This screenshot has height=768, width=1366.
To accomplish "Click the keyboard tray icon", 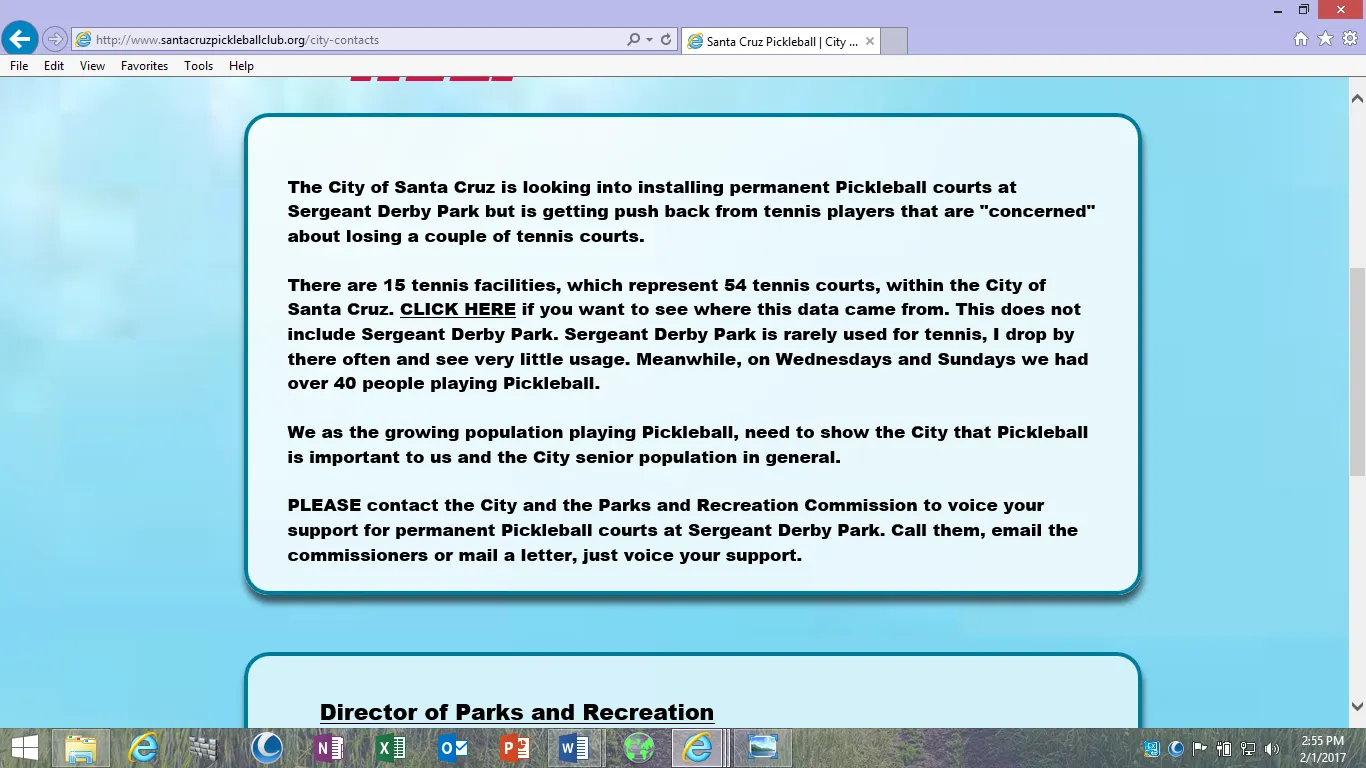I will point(1152,748).
